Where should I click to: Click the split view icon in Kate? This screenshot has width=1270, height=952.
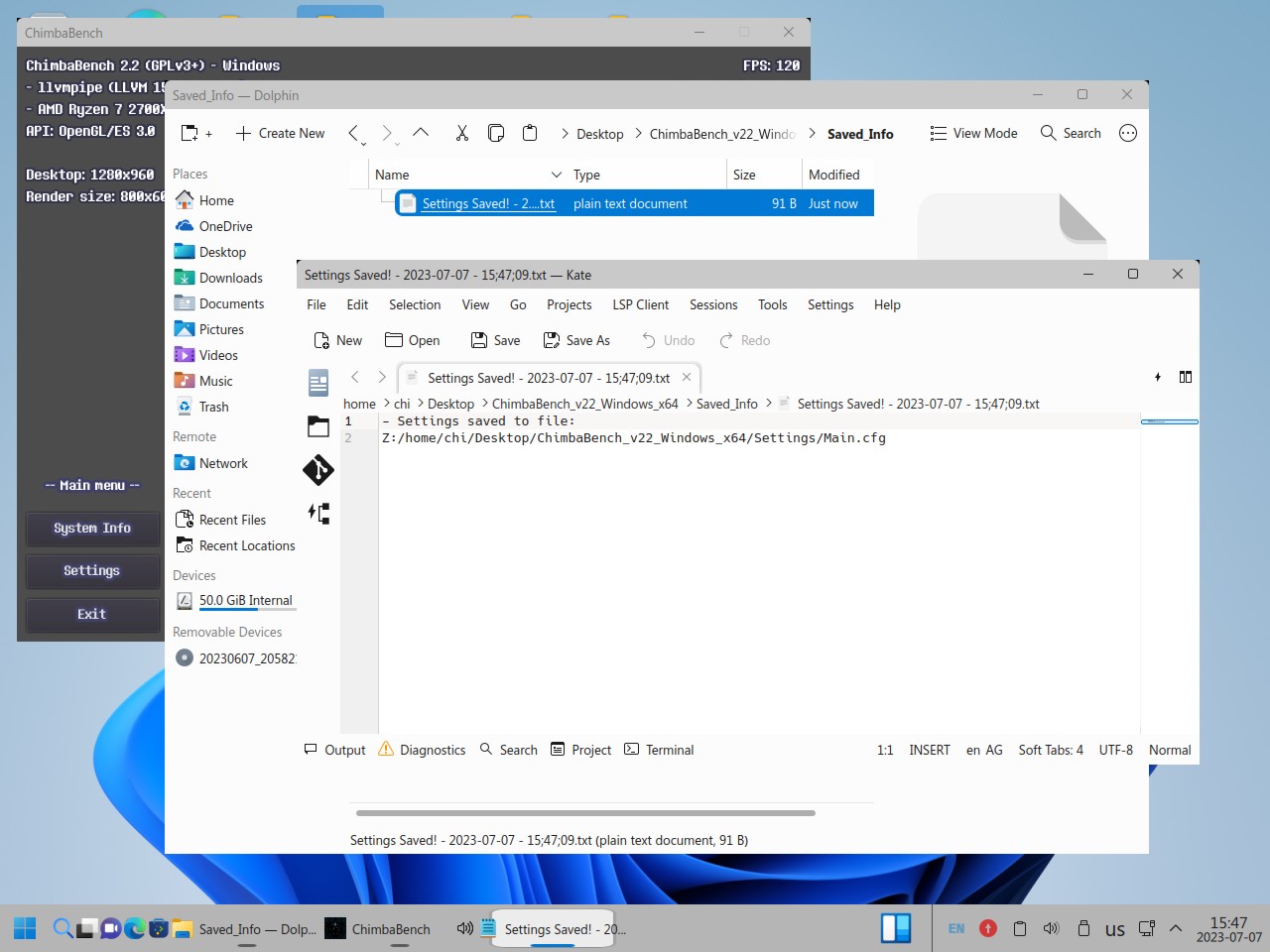click(x=1186, y=377)
